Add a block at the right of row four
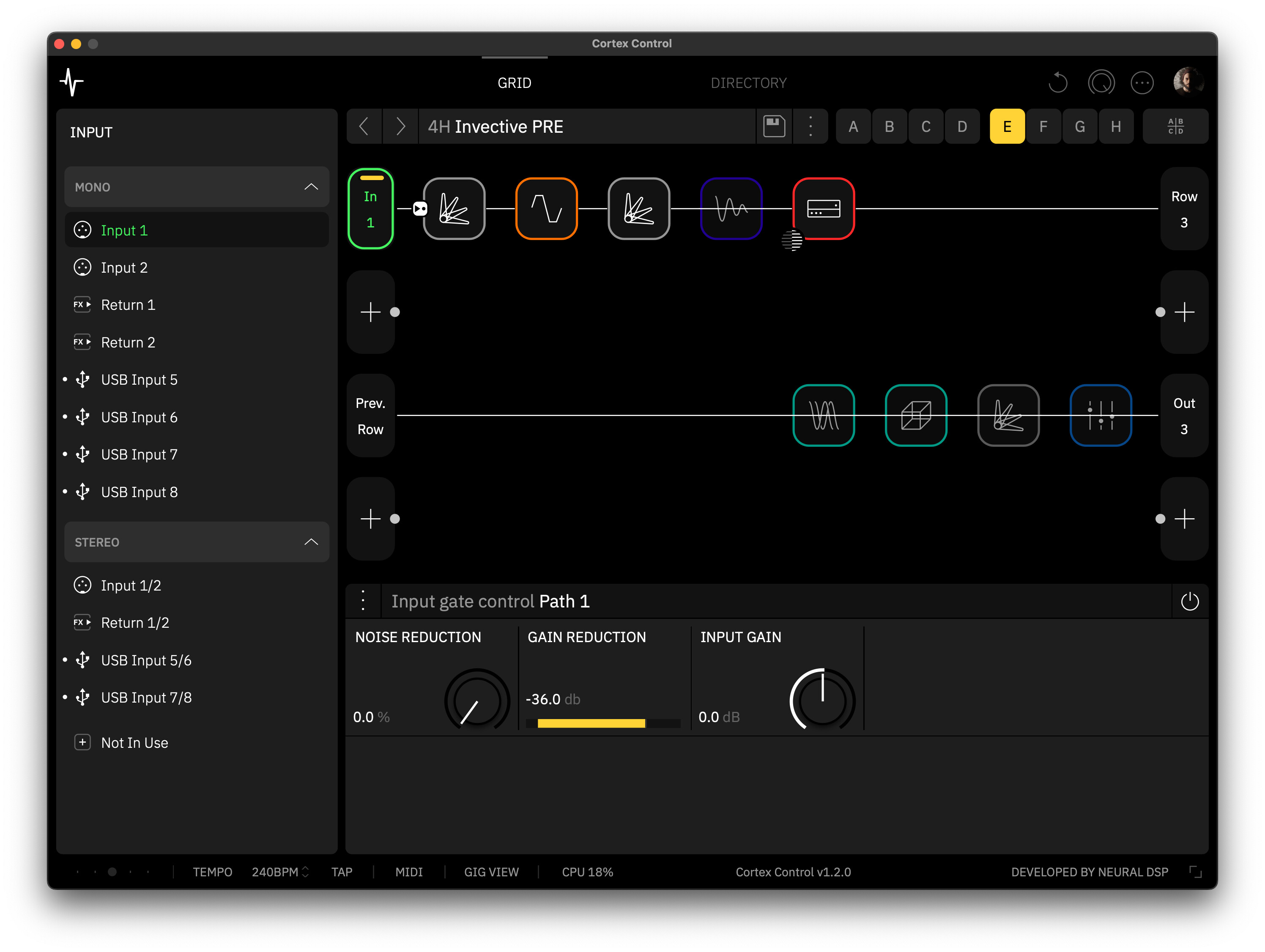The image size is (1265, 952). (x=1184, y=519)
